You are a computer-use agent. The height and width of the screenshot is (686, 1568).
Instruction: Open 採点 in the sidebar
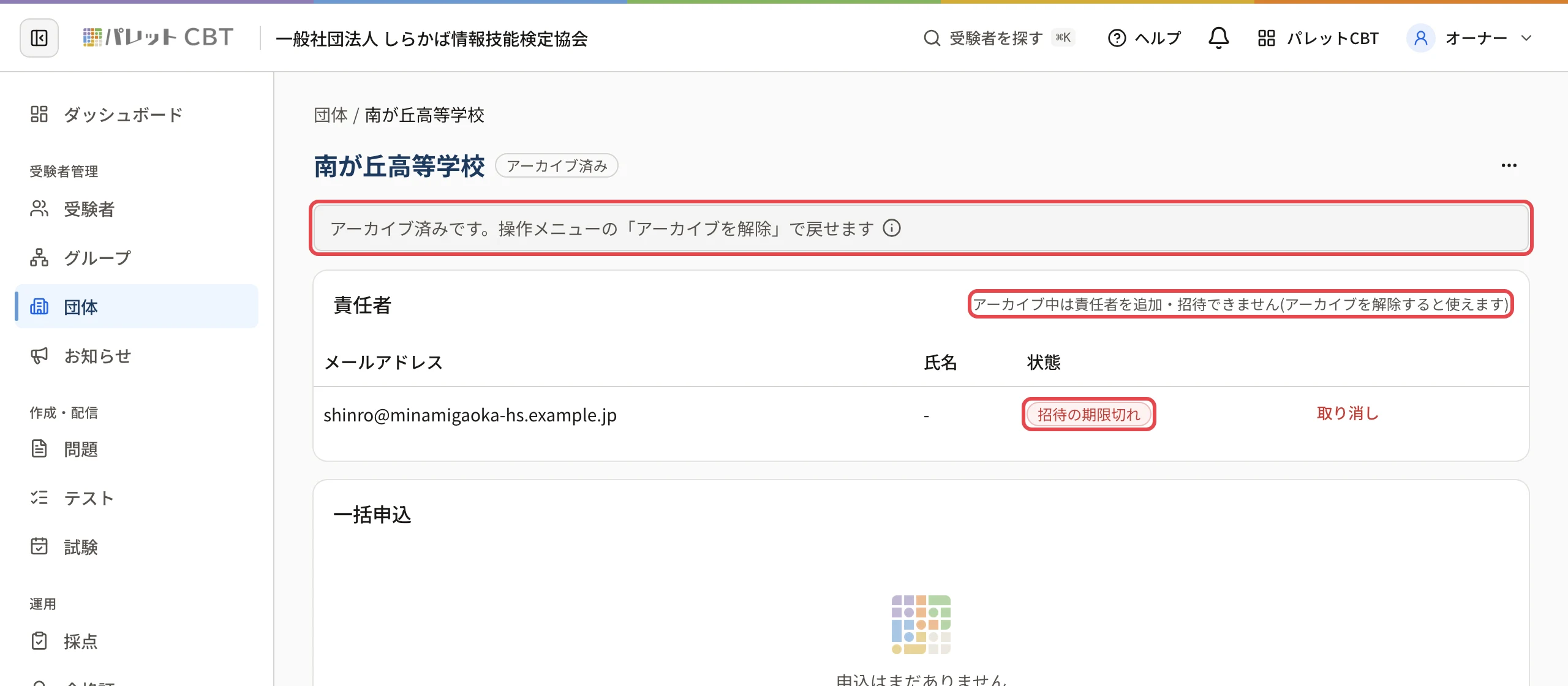point(137,641)
